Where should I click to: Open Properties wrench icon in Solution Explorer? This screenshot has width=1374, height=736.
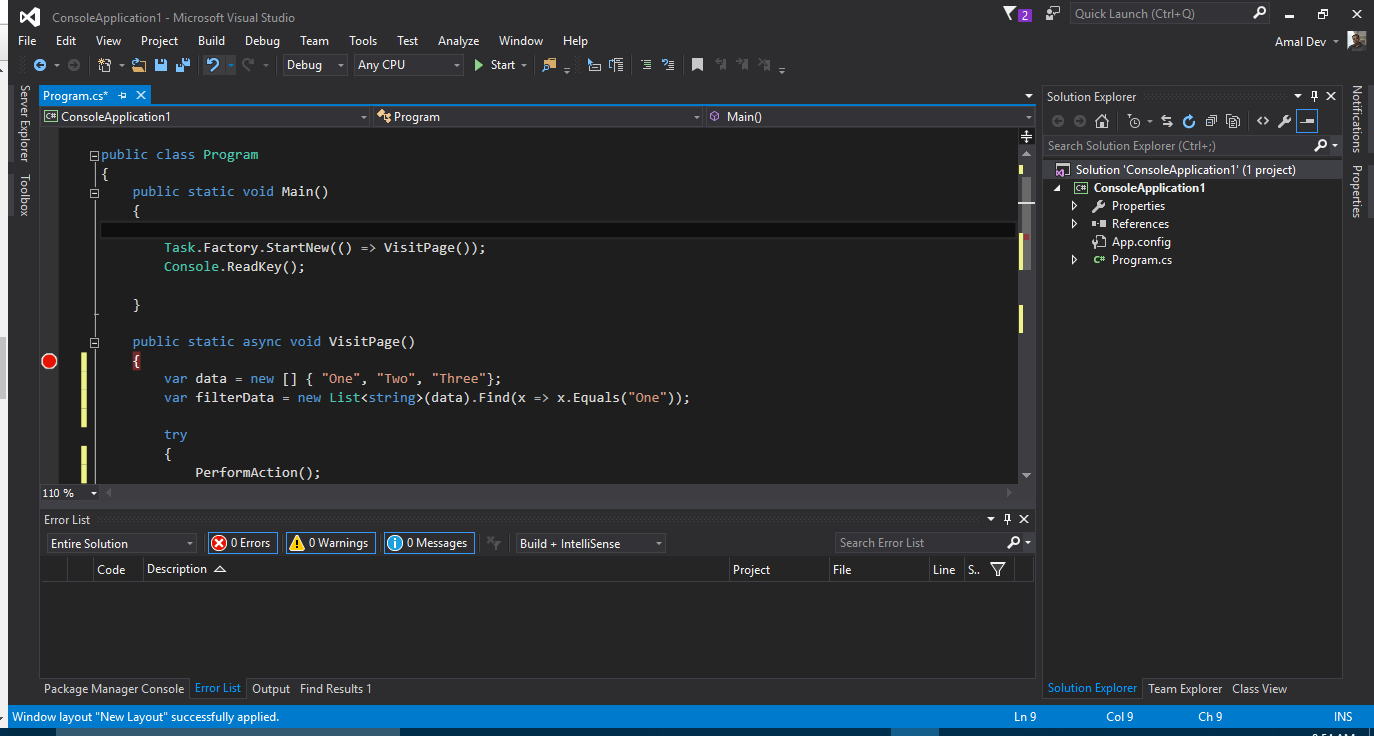tap(1284, 121)
